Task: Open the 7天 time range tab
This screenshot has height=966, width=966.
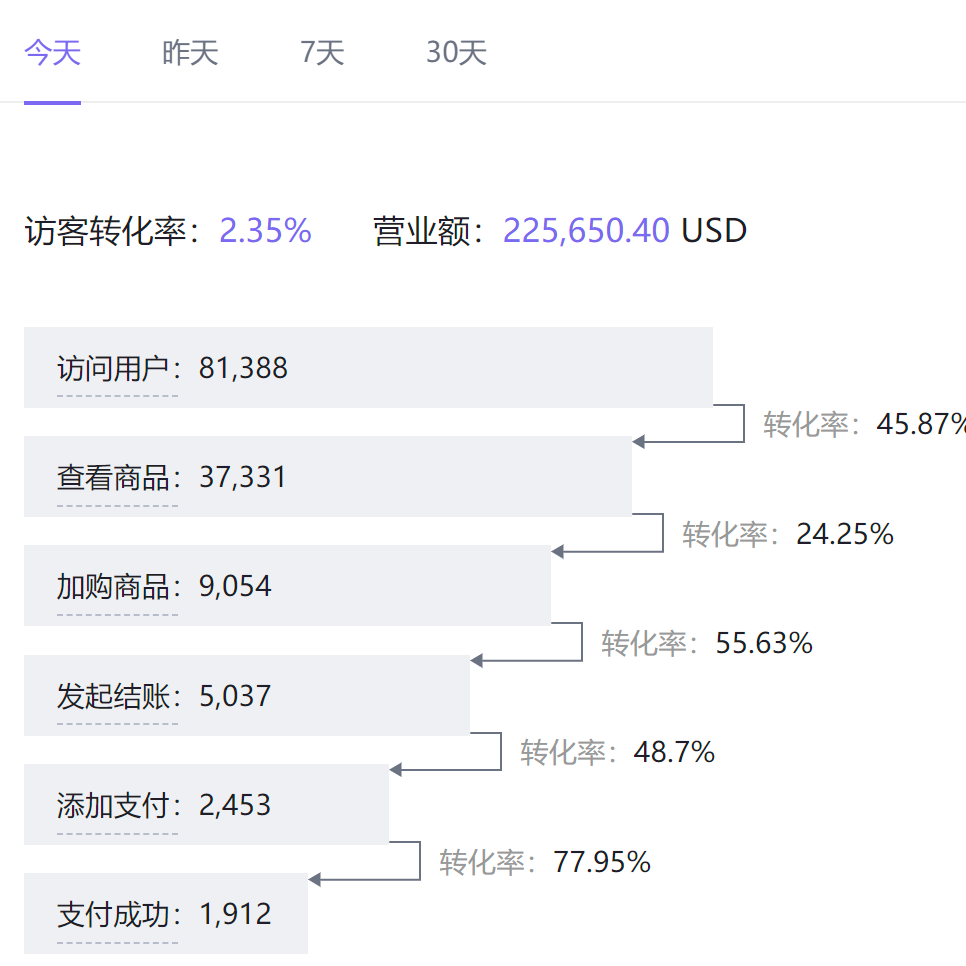Action: click(322, 53)
